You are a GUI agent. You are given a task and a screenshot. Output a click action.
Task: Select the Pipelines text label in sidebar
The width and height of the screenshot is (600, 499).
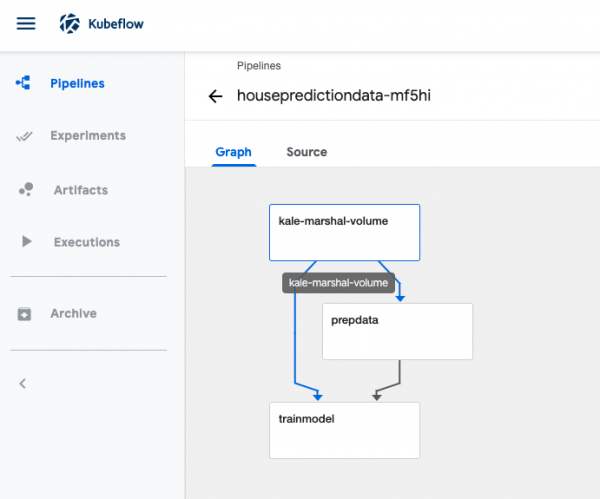point(77,84)
